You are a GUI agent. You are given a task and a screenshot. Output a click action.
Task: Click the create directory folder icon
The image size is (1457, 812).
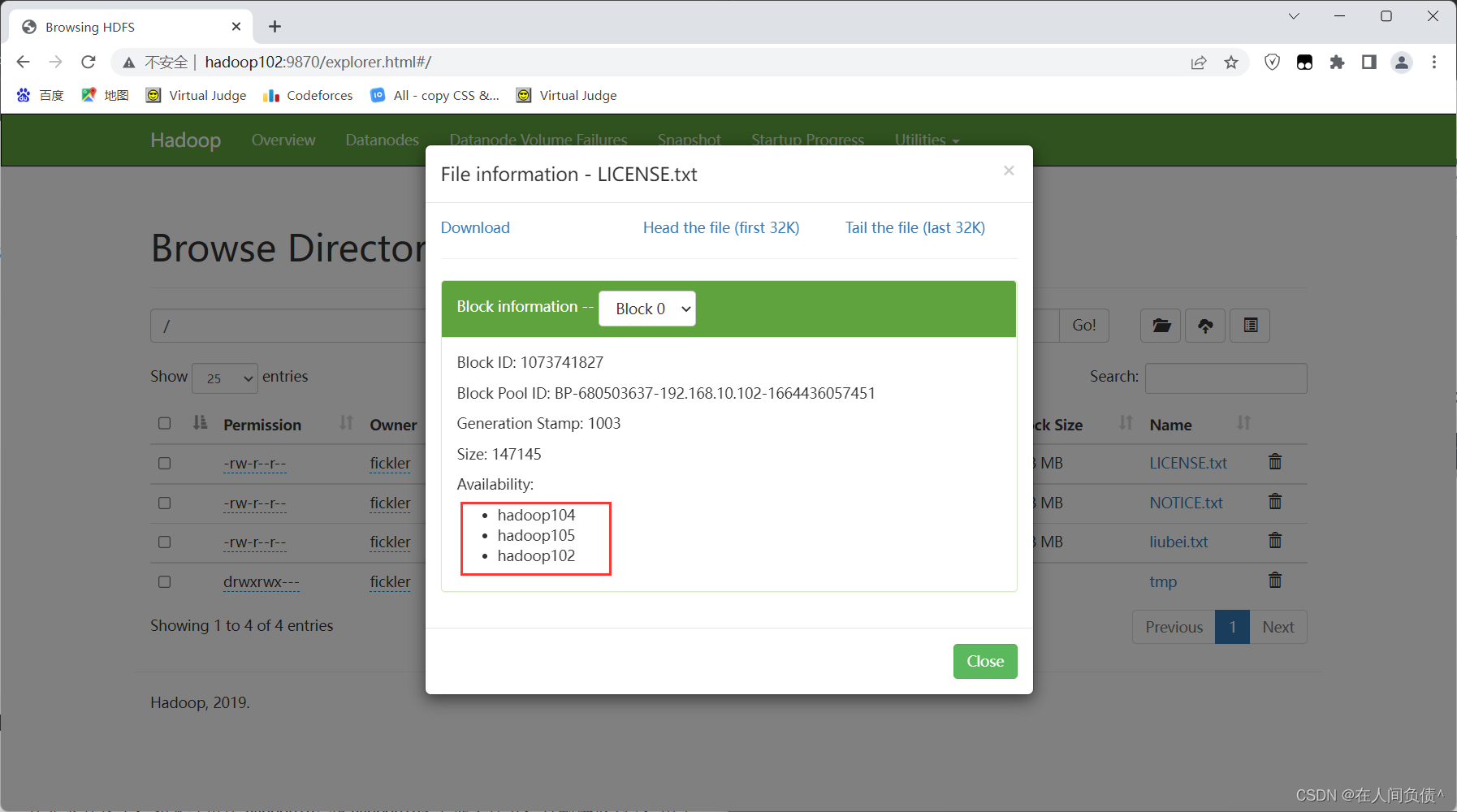click(1161, 326)
